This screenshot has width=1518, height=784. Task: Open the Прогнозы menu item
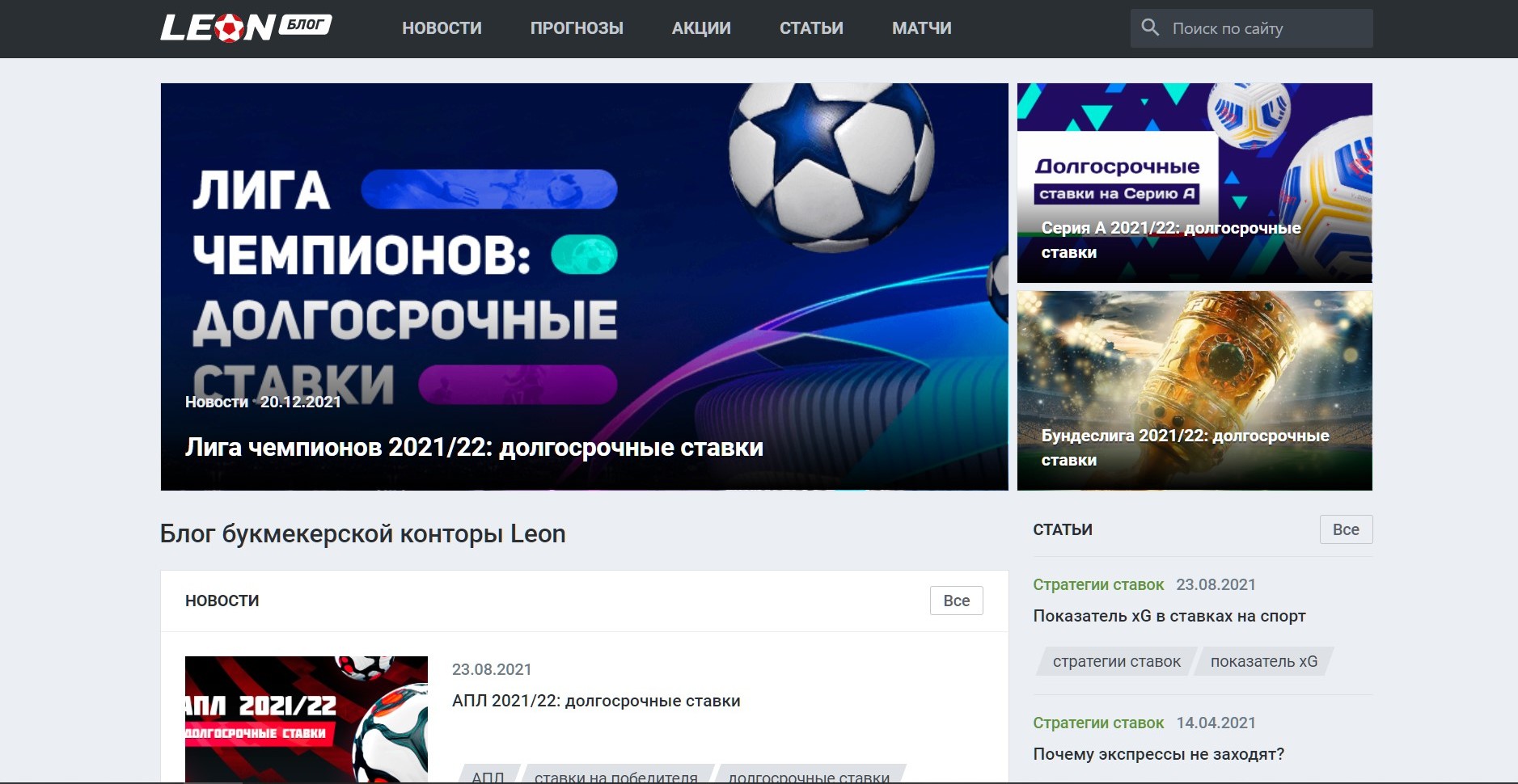click(x=577, y=28)
